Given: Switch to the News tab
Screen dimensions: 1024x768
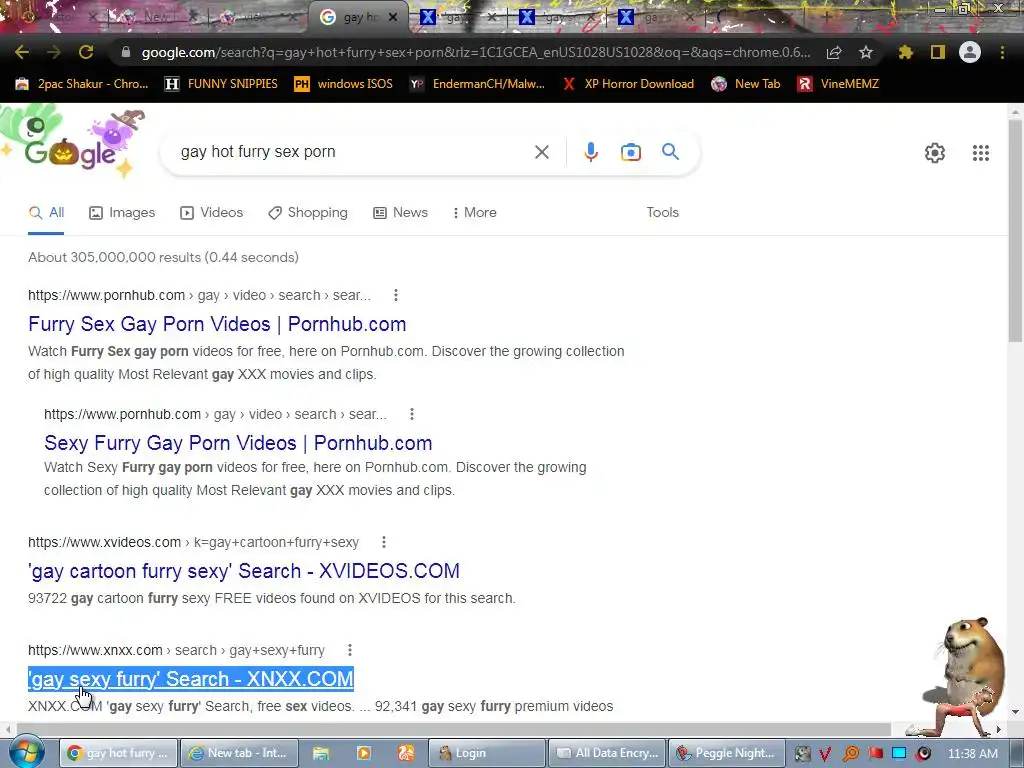Looking at the screenshot, I should (x=400, y=213).
